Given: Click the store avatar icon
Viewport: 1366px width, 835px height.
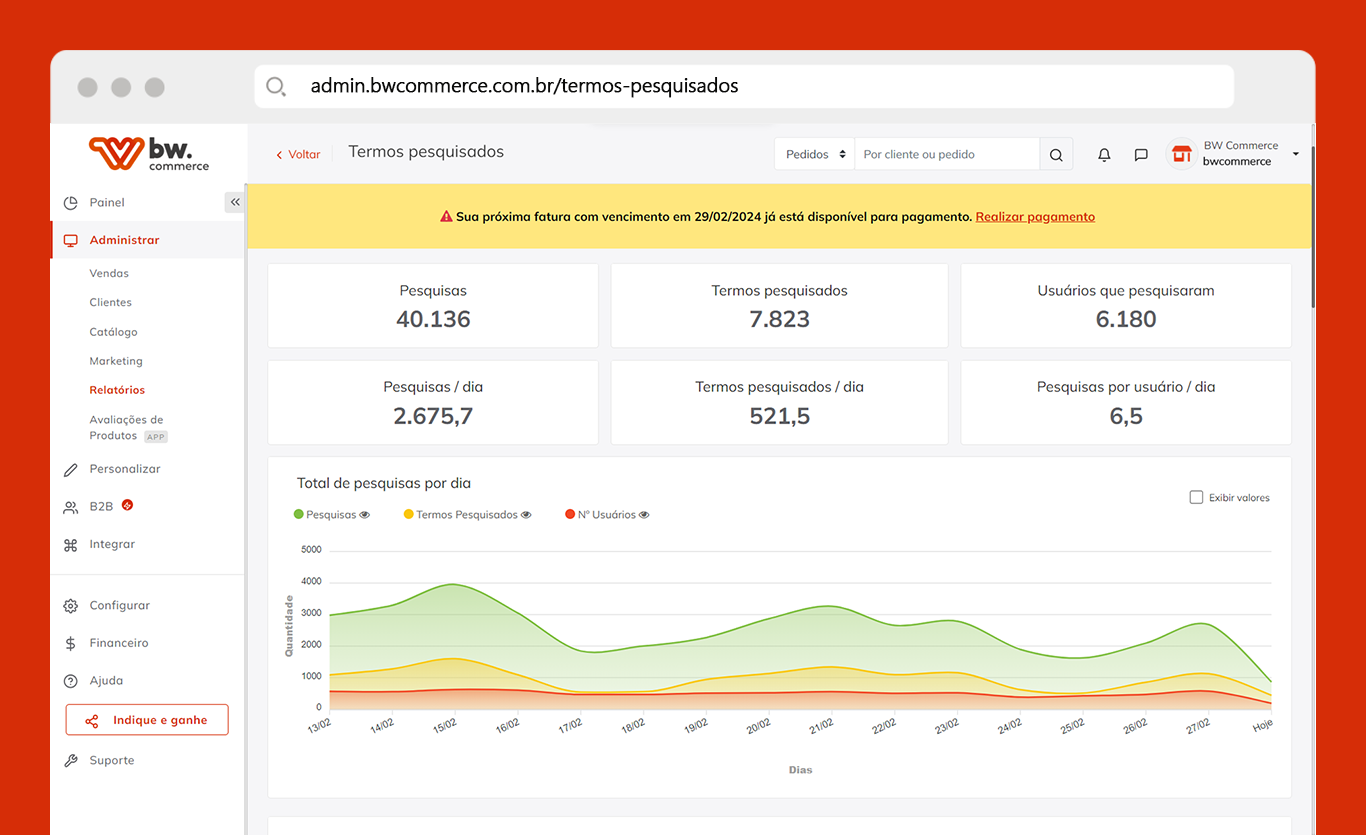Looking at the screenshot, I should pyautogui.click(x=1182, y=154).
